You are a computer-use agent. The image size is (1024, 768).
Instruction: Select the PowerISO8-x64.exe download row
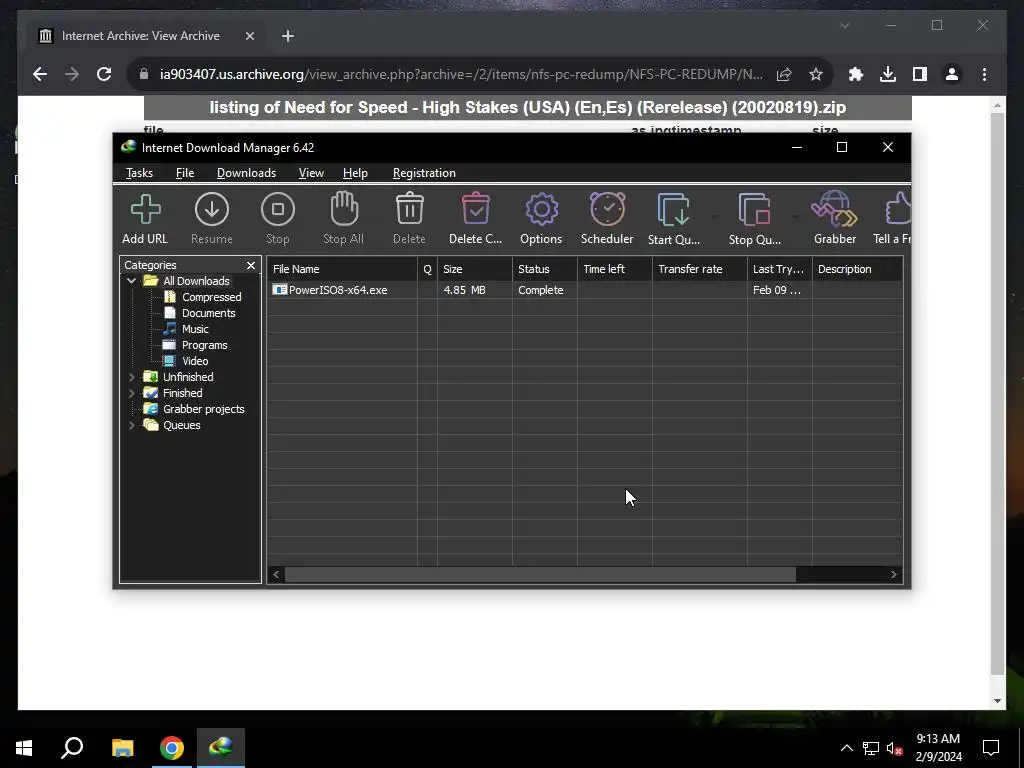coord(585,290)
